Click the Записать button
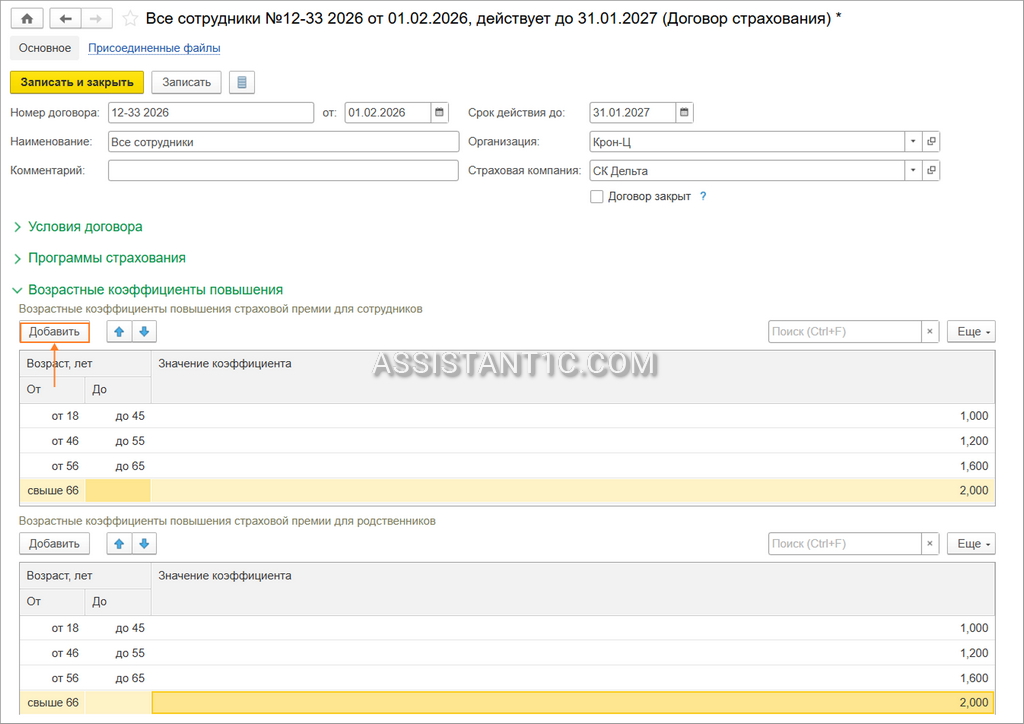Image resolution: width=1024 pixels, height=724 pixels. tap(186, 82)
